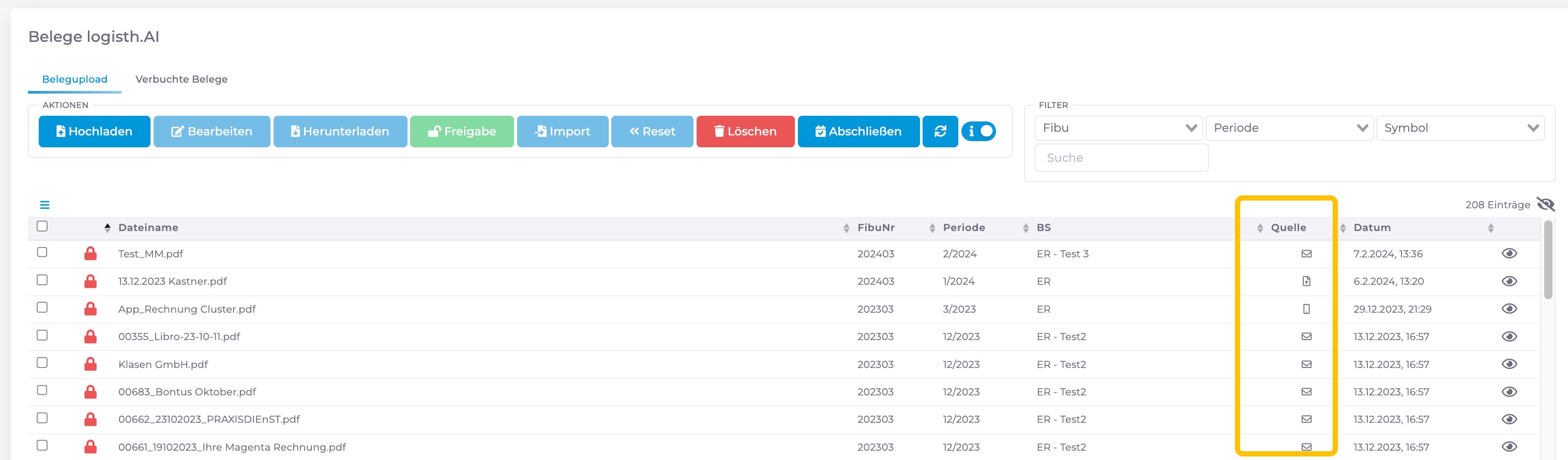Tick the select-all checkbox in table header
The image size is (1568, 460).
[x=42, y=226]
